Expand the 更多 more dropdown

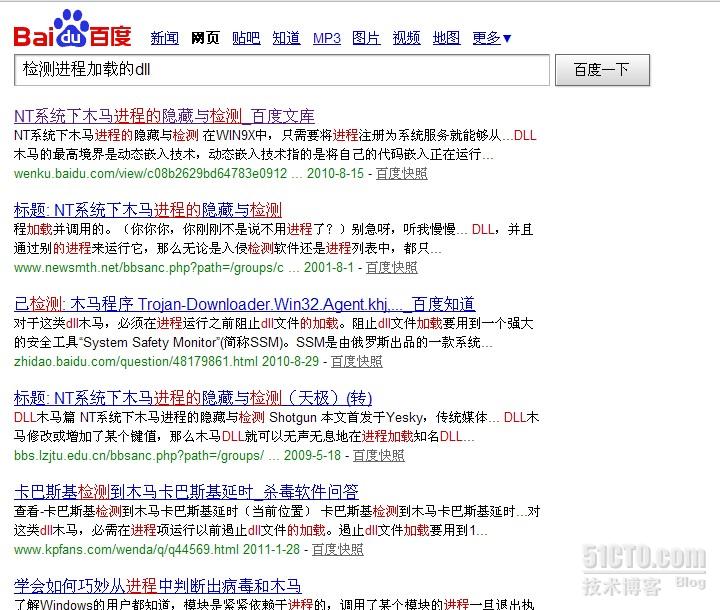coord(492,38)
